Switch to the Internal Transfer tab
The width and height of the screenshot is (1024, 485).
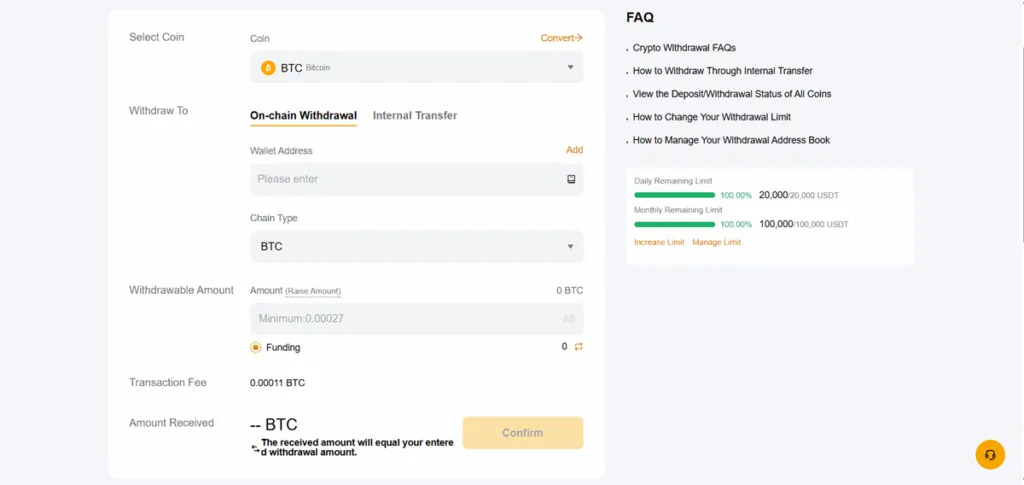tap(415, 116)
